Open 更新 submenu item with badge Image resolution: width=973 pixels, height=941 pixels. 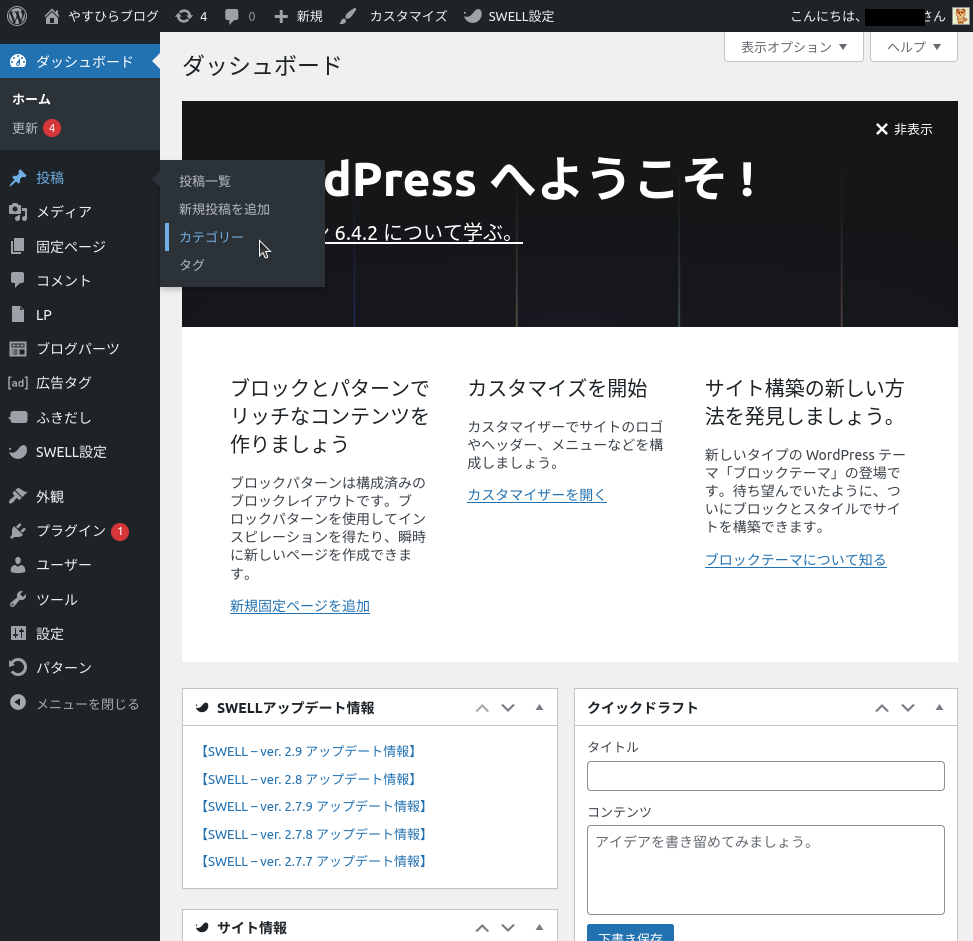[36, 128]
